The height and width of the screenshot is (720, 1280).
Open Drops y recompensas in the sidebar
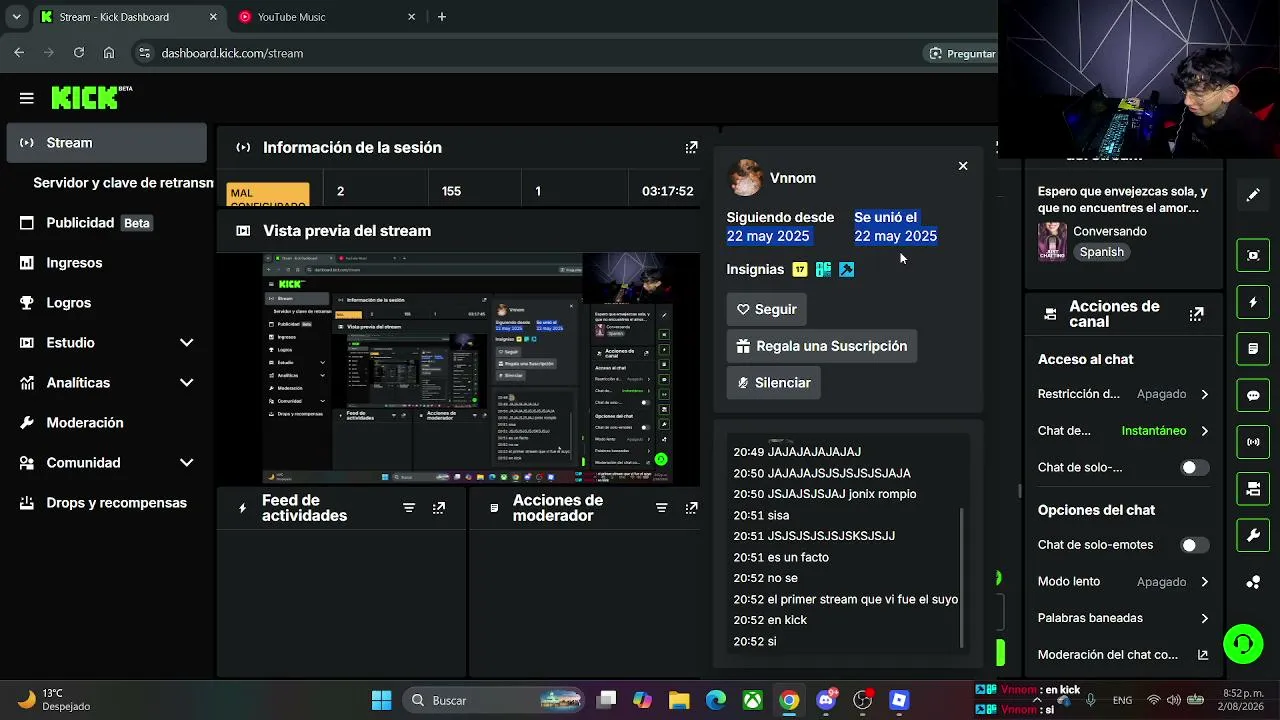click(x=106, y=503)
